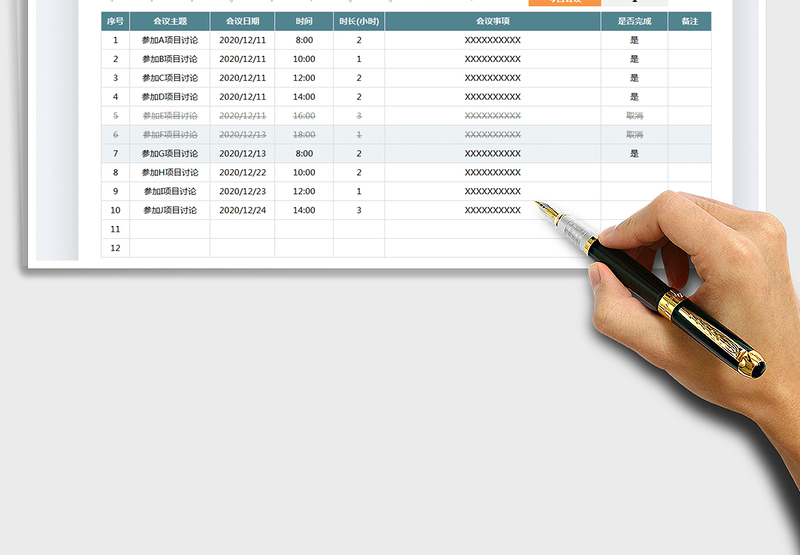The image size is (800, 555).
Task: Click the 会议主题 column header
Action: point(169,21)
